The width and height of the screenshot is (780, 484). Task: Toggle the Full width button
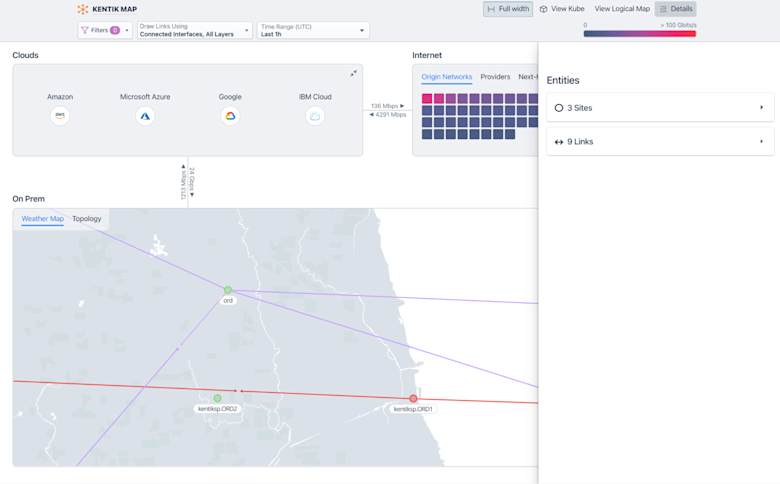(x=508, y=9)
